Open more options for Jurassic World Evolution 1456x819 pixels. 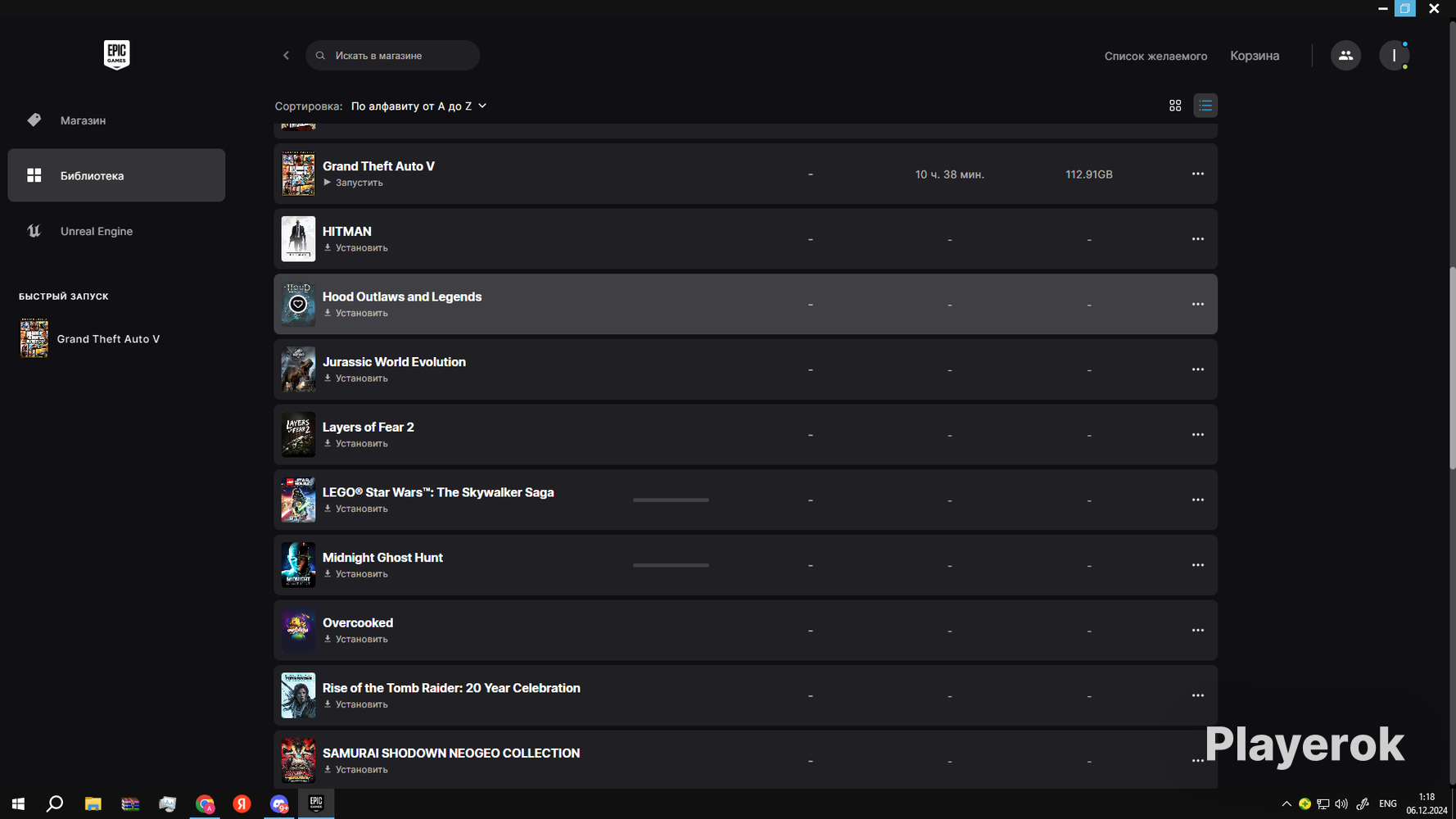click(1198, 369)
